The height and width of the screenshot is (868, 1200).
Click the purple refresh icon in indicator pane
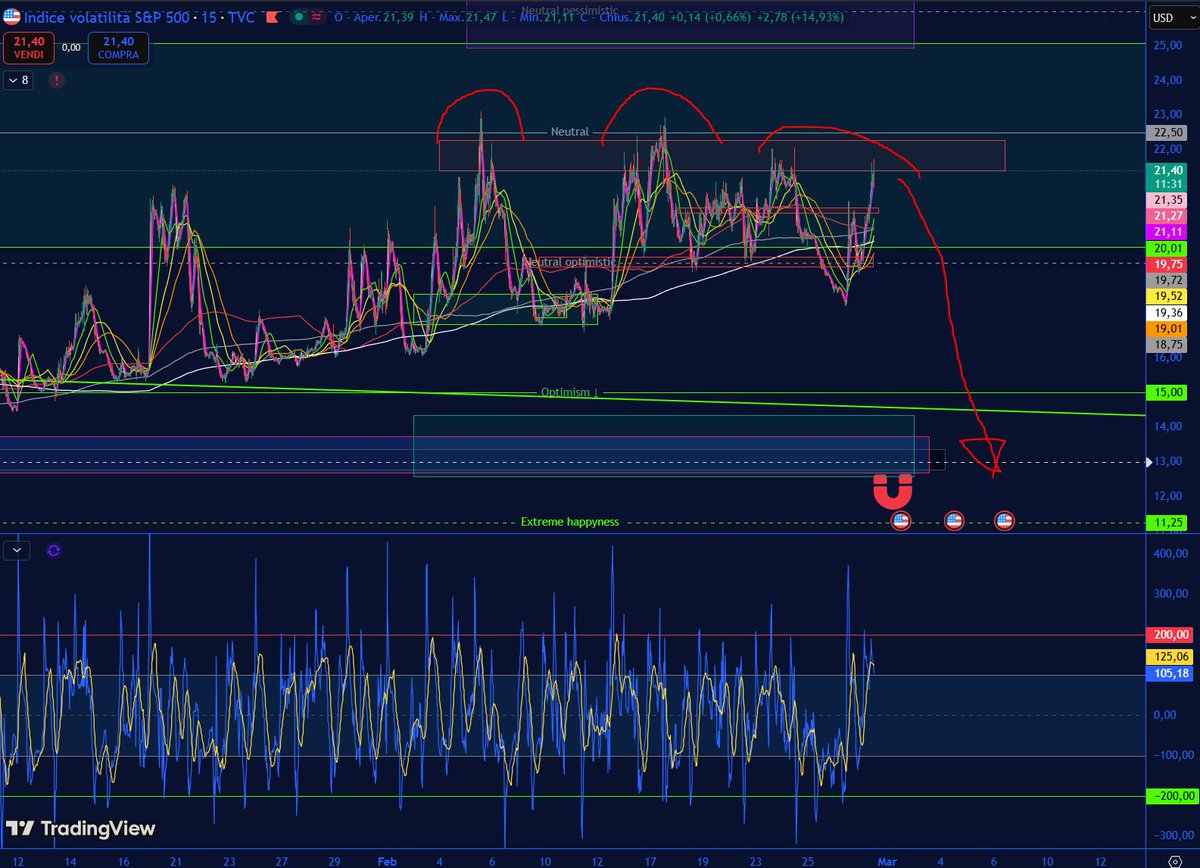(x=53, y=550)
